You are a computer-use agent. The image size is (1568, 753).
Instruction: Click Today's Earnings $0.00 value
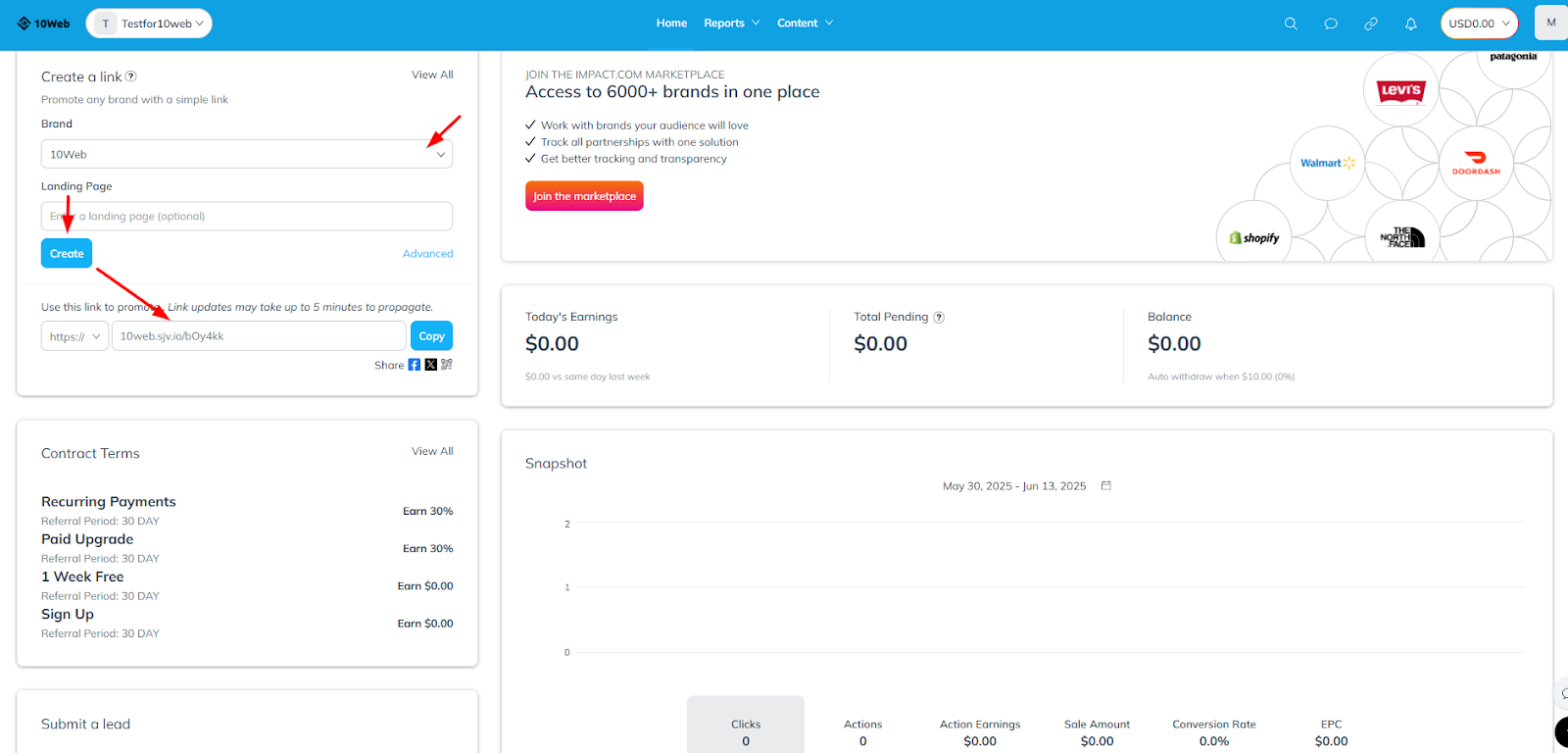[x=552, y=343]
